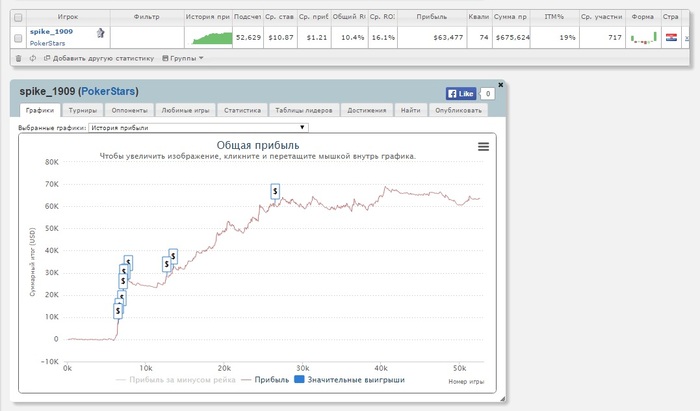The image size is (700, 411).
Task: Click the 10.4% total ROI cell
Action: click(x=352, y=37)
